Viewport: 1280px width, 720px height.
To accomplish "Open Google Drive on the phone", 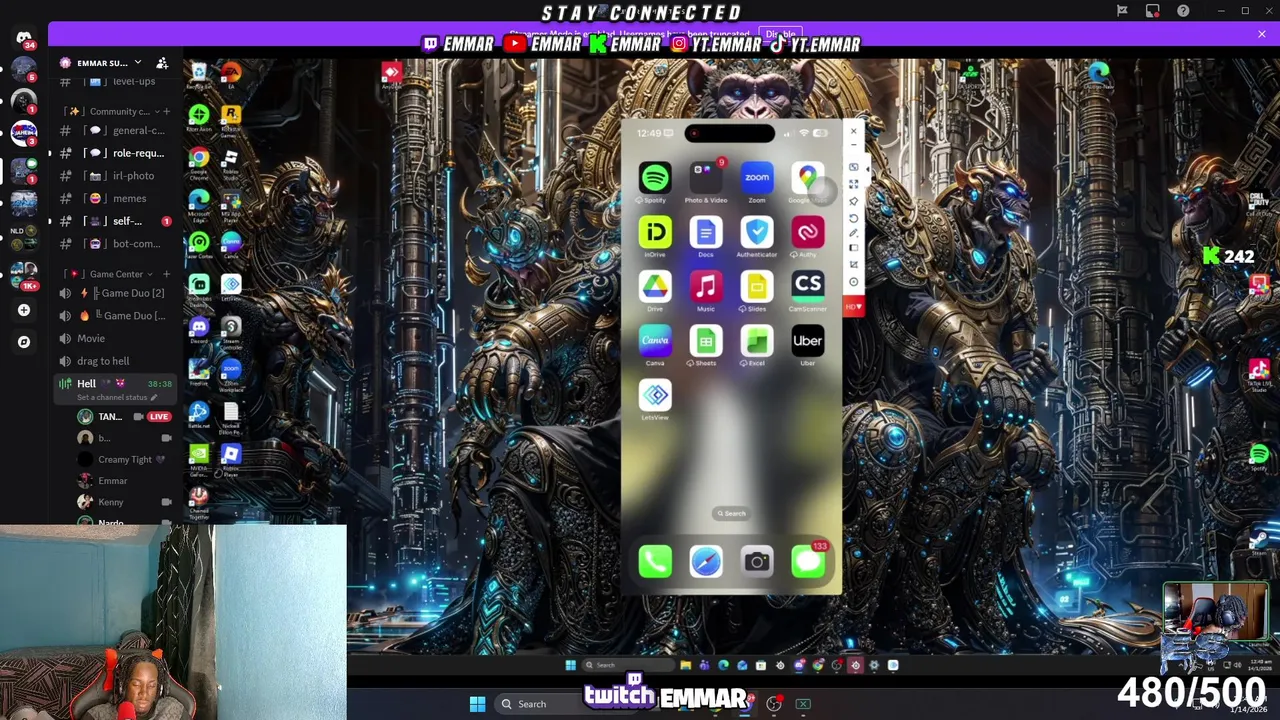I will (x=655, y=286).
